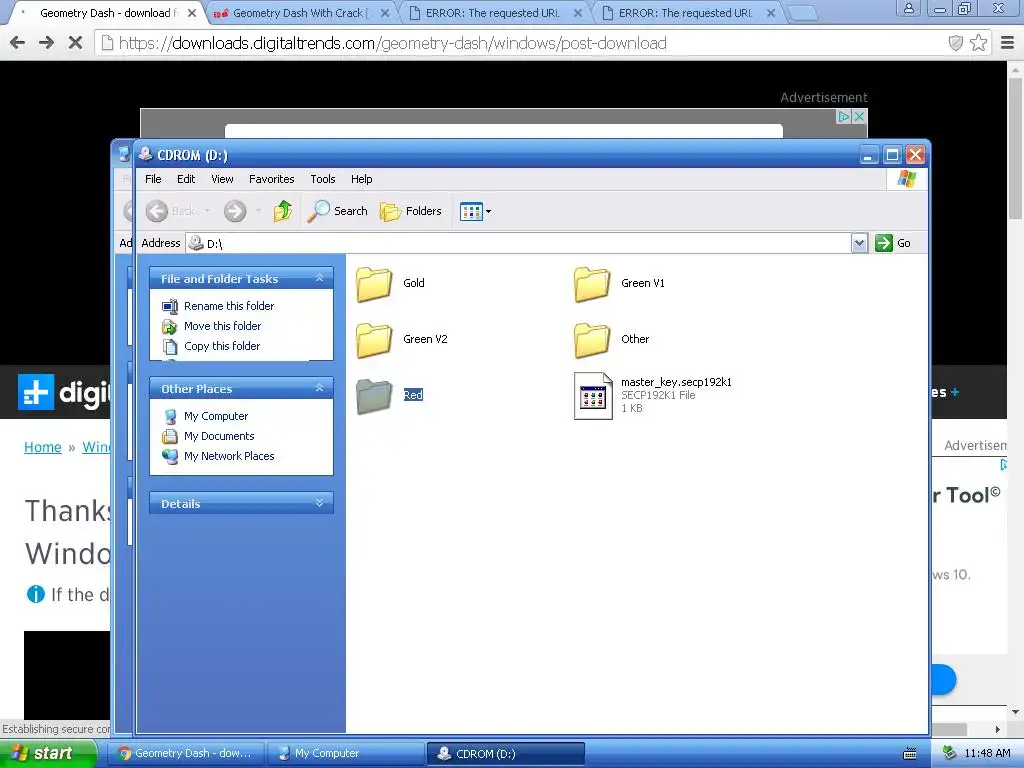Select the master_key.secp192k1 file icon
The height and width of the screenshot is (768, 1024).
[593, 396]
